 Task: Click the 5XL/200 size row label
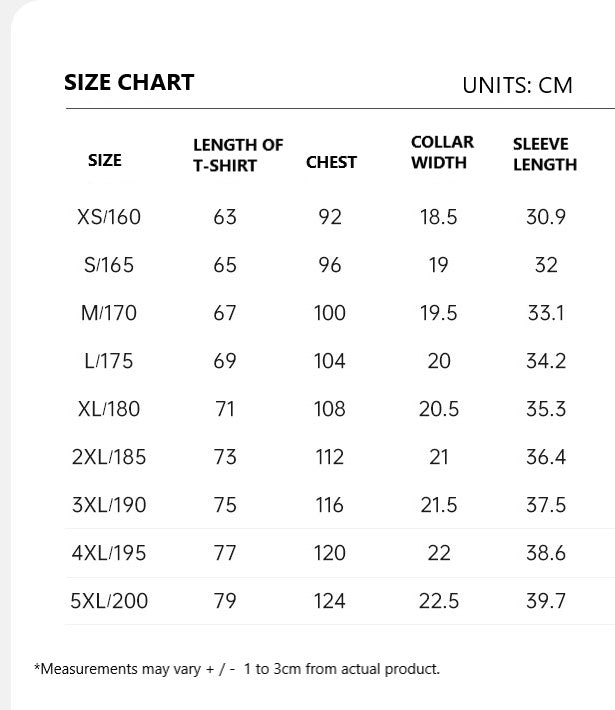coord(109,601)
